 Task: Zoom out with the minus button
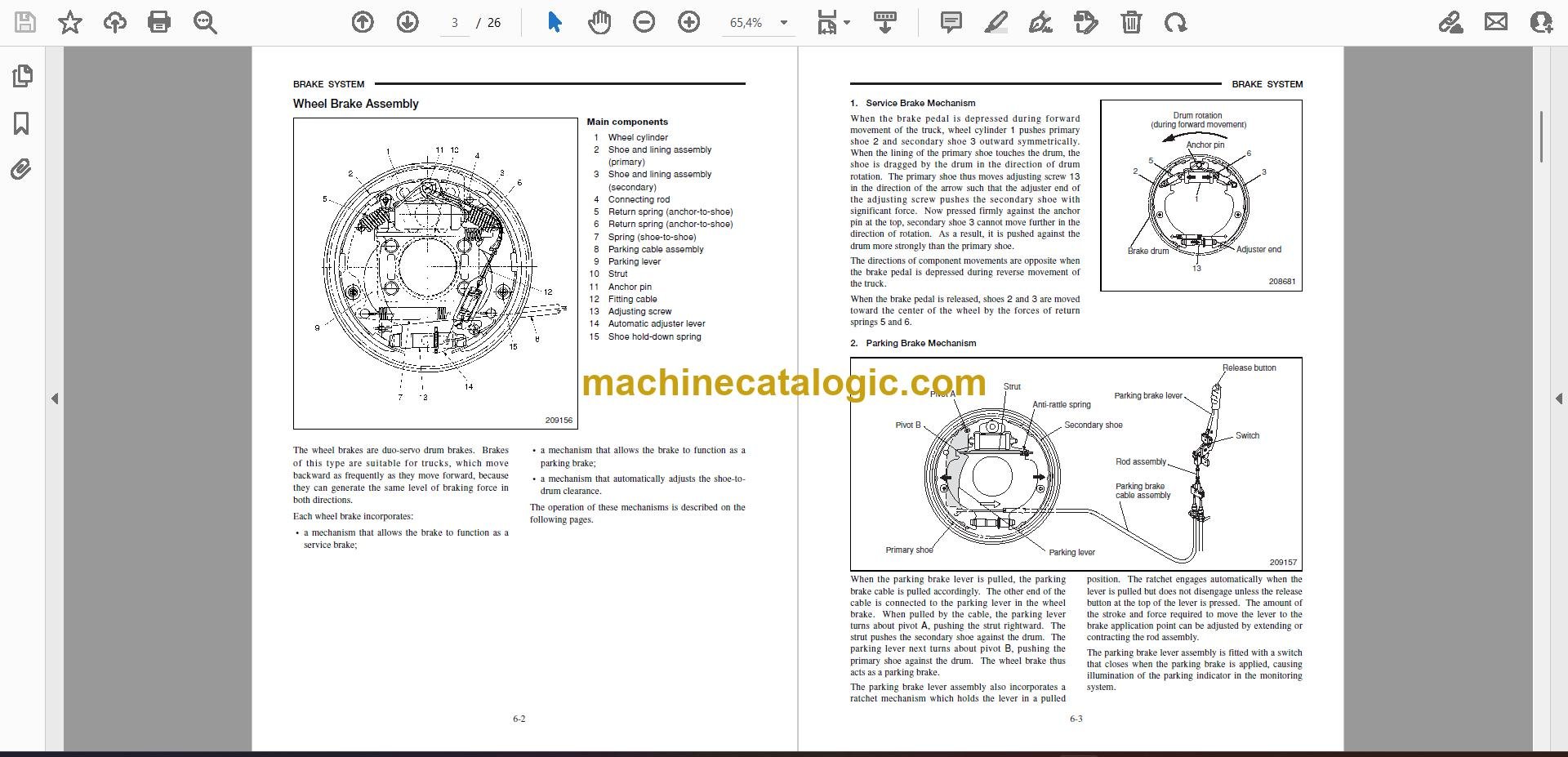click(644, 22)
